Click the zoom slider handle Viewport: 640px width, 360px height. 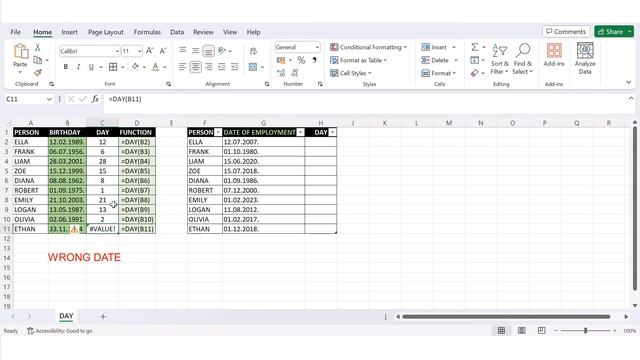tap(585, 331)
